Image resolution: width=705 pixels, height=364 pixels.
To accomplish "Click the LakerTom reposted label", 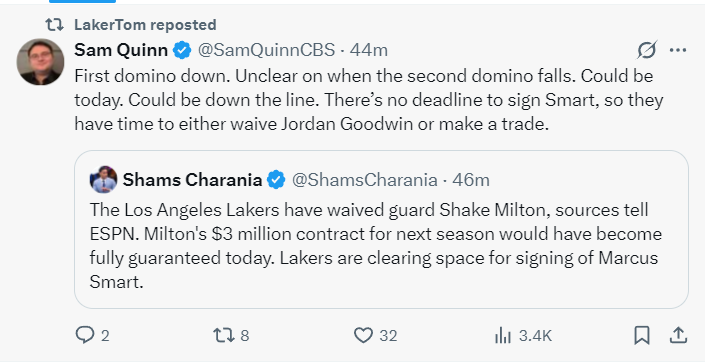I will coord(145,25).
